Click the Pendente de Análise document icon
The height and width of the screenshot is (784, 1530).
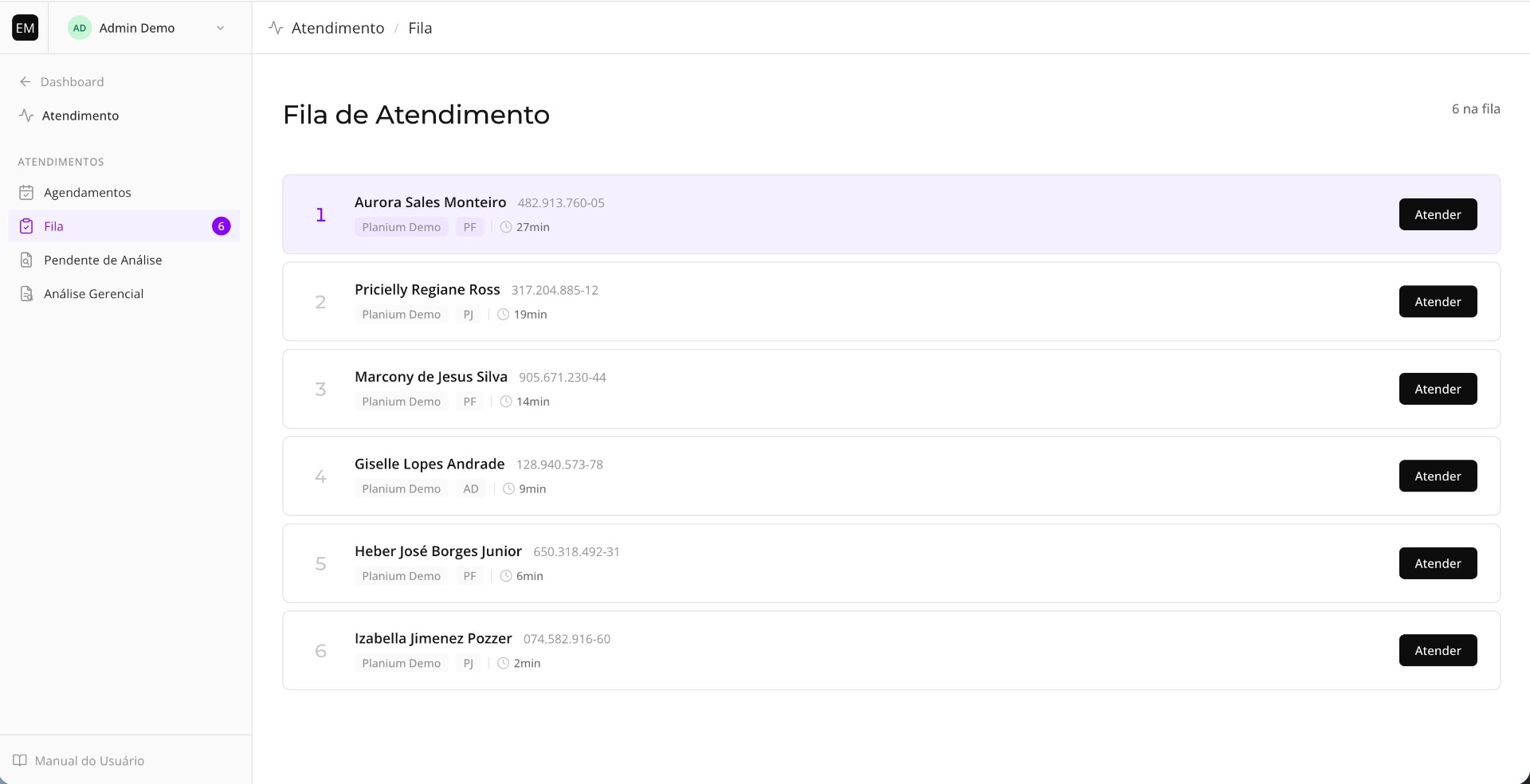[26, 260]
